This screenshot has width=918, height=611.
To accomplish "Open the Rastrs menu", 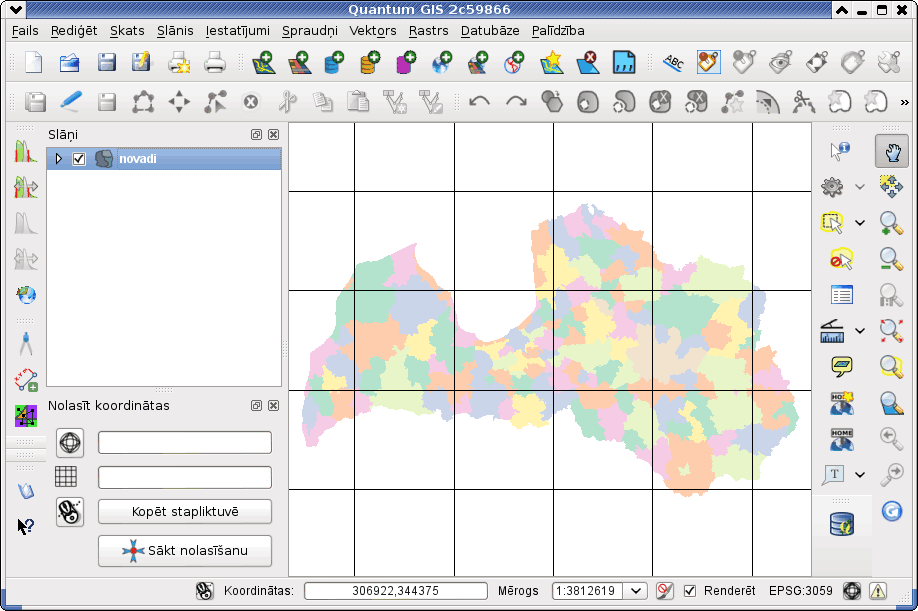I will click(429, 30).
